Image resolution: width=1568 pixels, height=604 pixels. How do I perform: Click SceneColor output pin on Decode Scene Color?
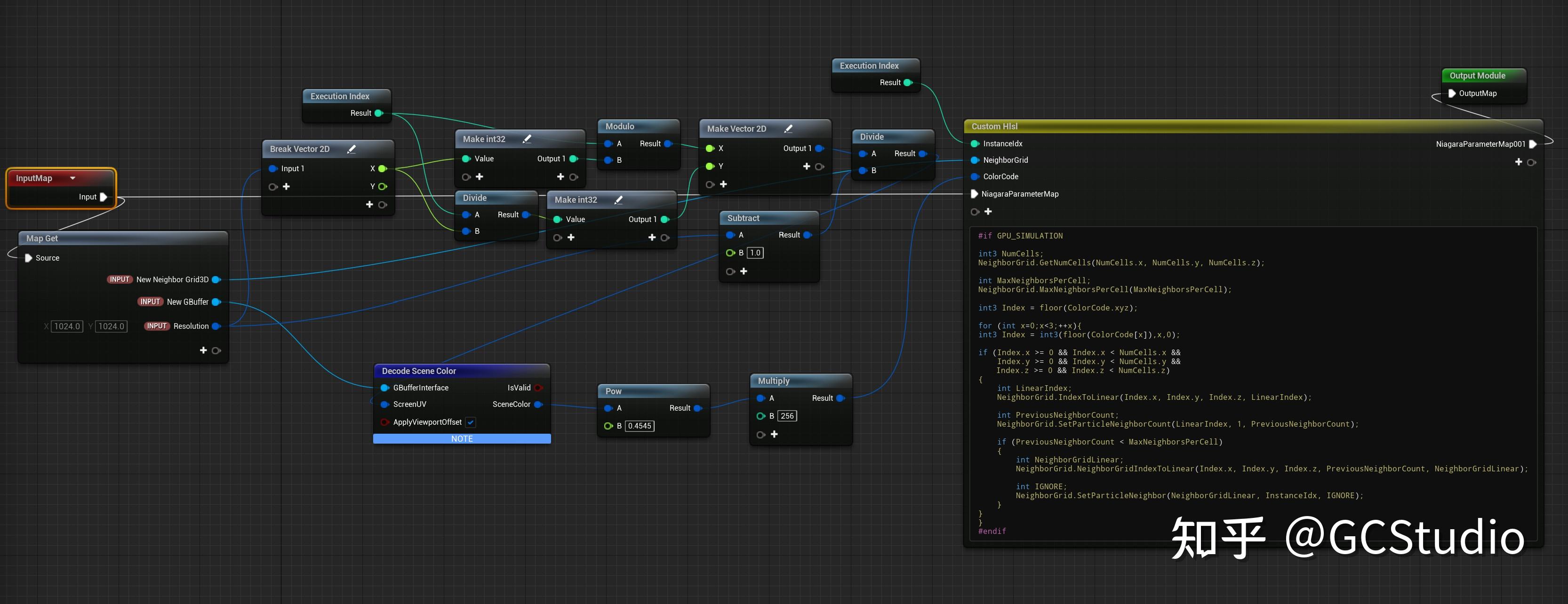[x=538, y=405]
